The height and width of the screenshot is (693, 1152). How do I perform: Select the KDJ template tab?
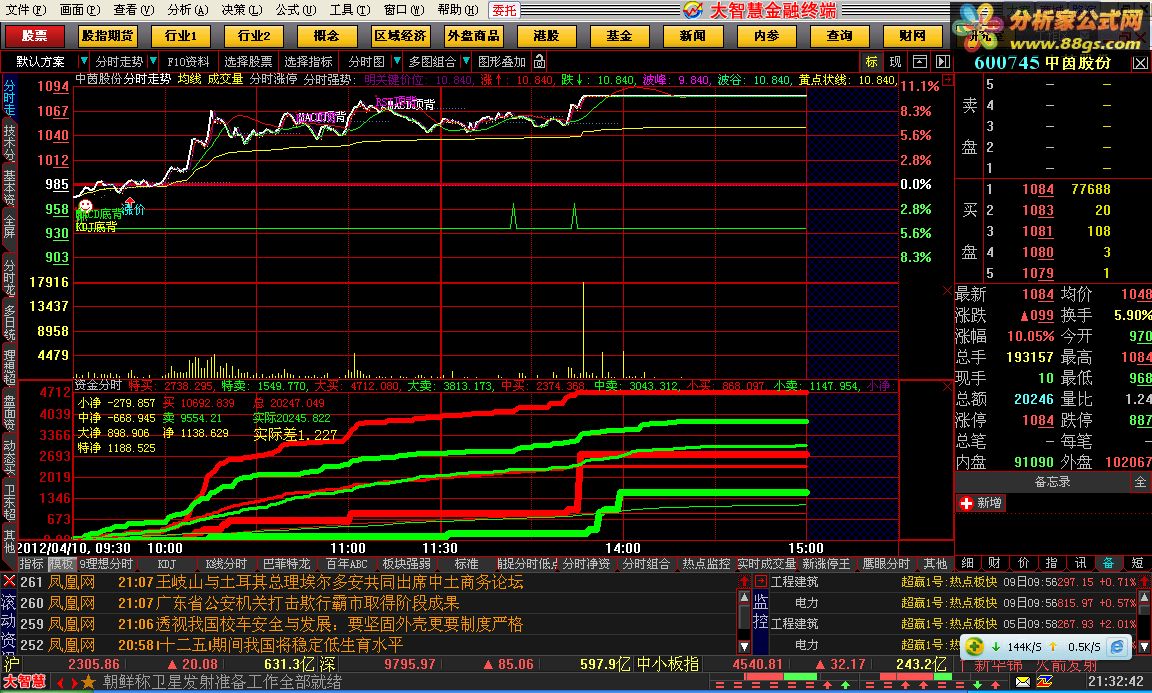point(167,564)
